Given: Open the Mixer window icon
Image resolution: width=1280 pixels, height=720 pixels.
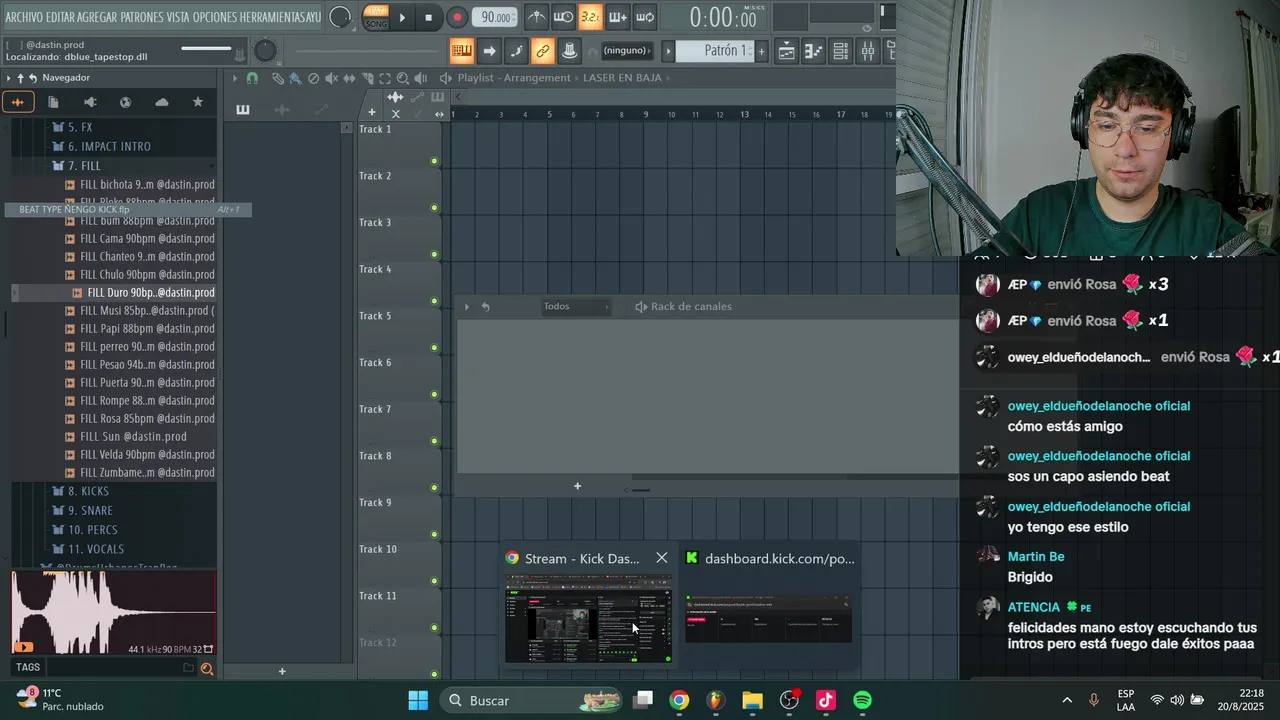Looking at the screenshot, I should (x=868, y=51).
